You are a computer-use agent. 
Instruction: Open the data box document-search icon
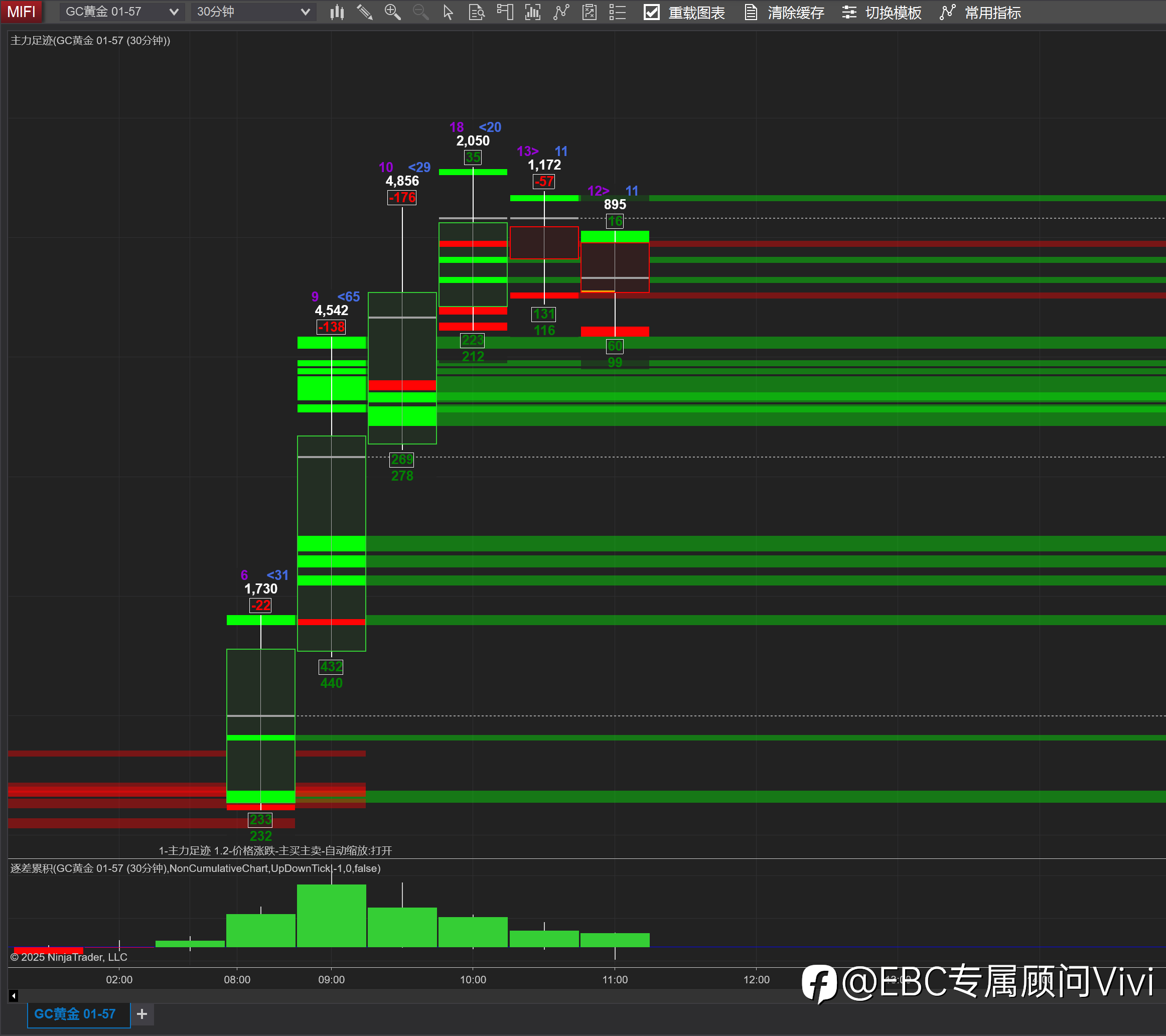coord(476,12)
